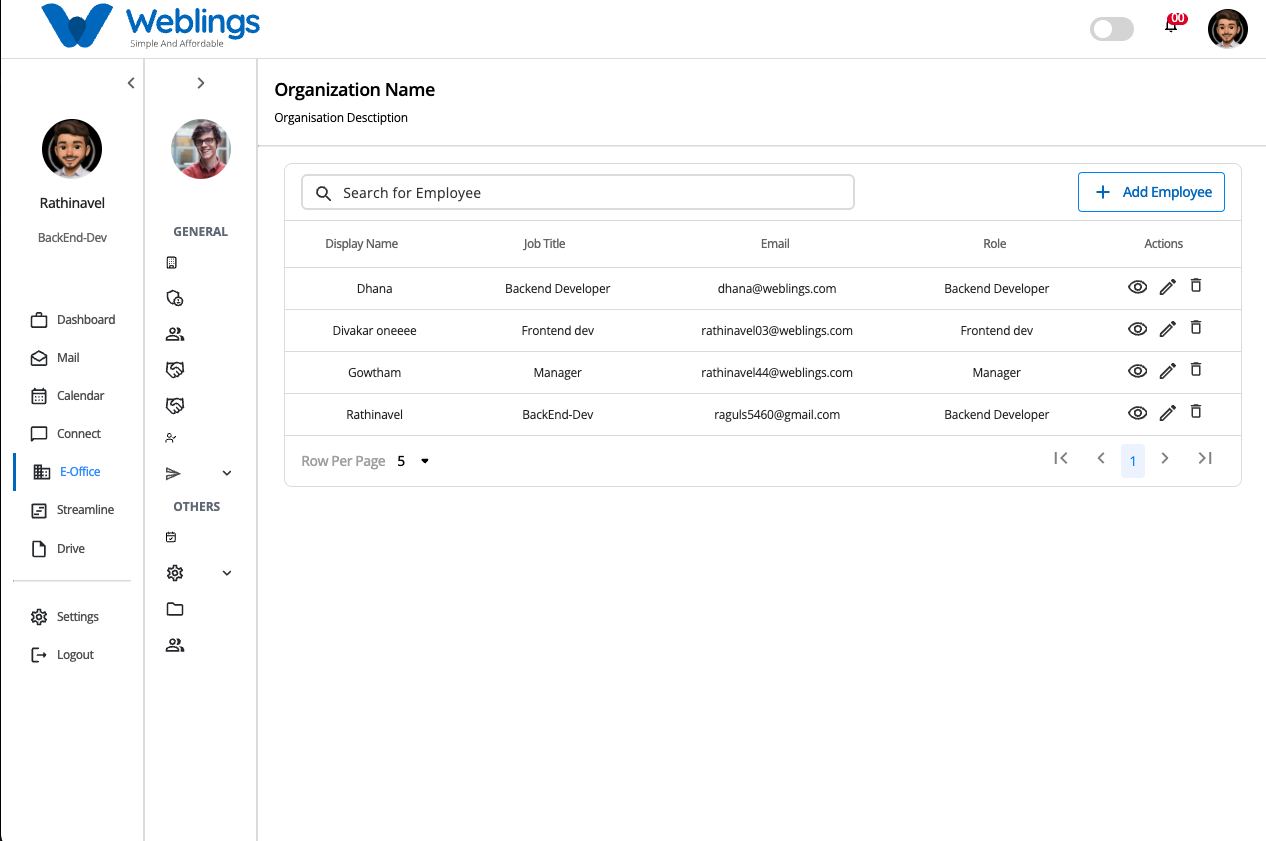The image size is (1266, 841).
Task: Click the Add Employee button
Action: point(1151,192)
